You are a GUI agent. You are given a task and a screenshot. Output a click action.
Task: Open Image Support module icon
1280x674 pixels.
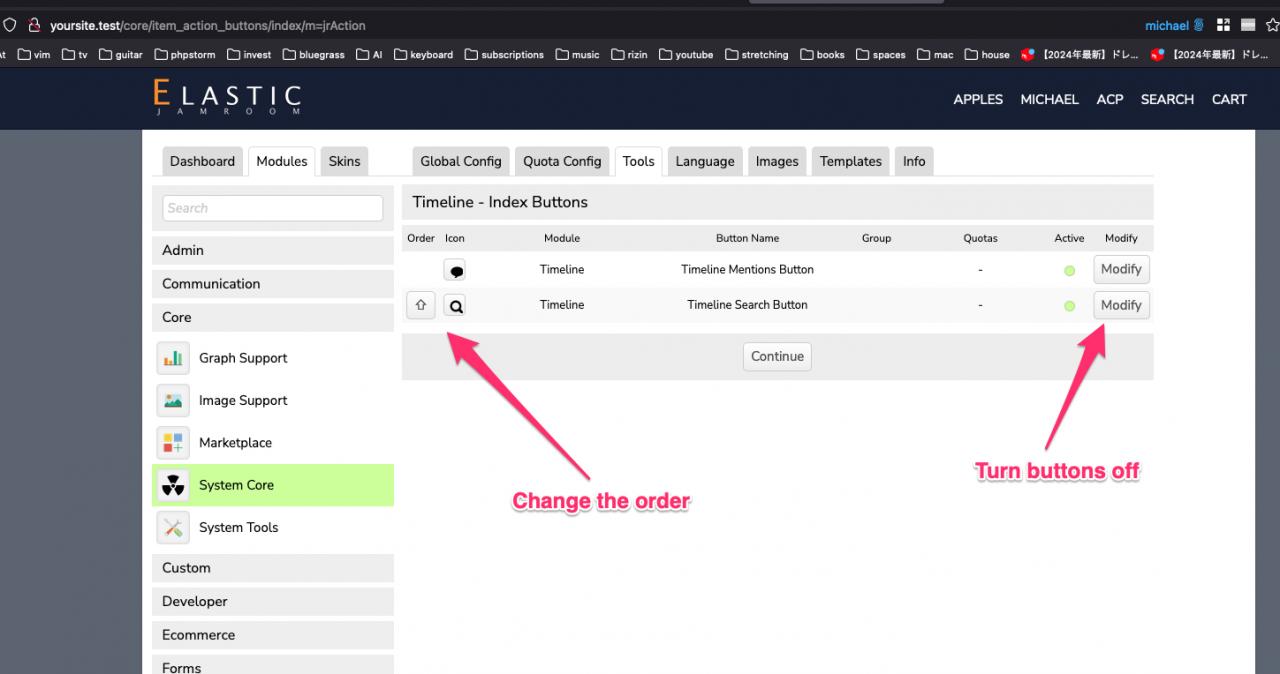173,400
